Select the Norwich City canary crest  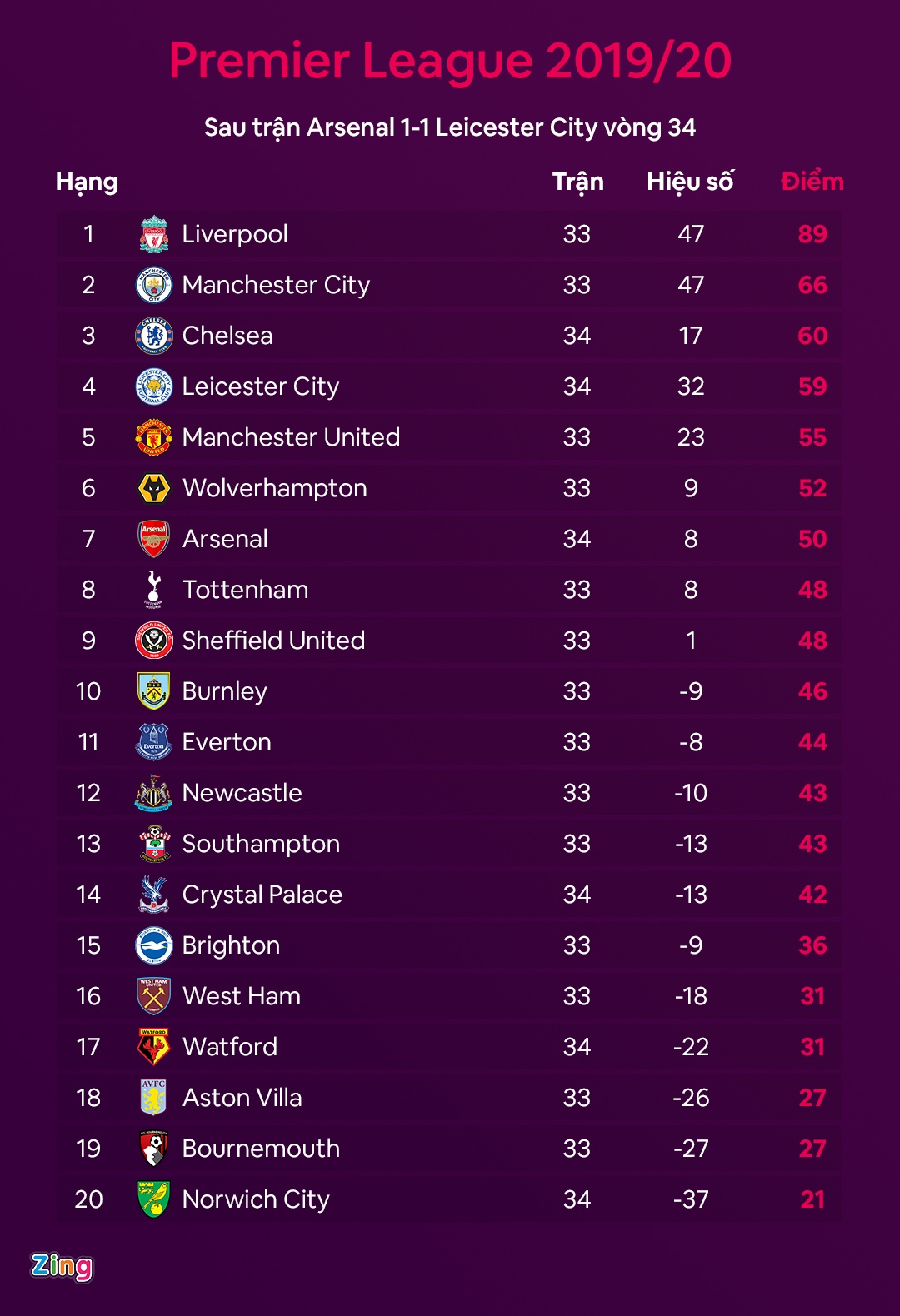click(154, 1199)
